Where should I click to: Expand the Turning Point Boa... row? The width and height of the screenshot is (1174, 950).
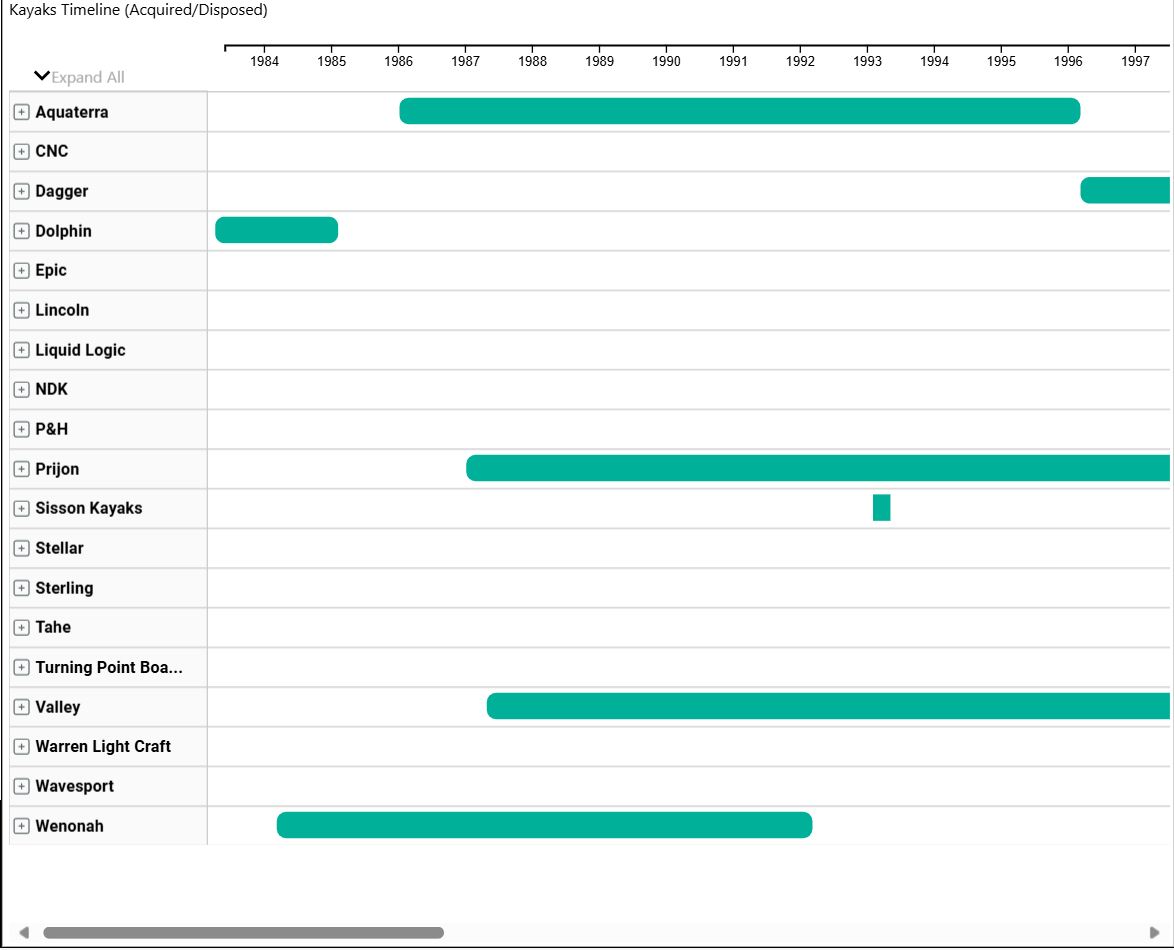pyautogui.click(x=22, y=667)
